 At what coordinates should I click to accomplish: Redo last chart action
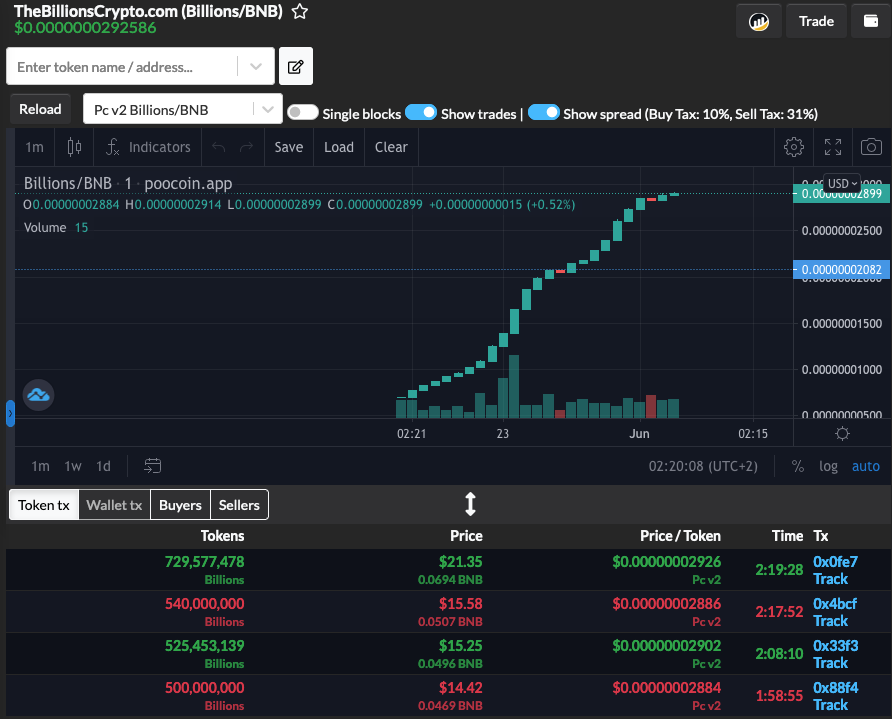[x=246, y=147]
